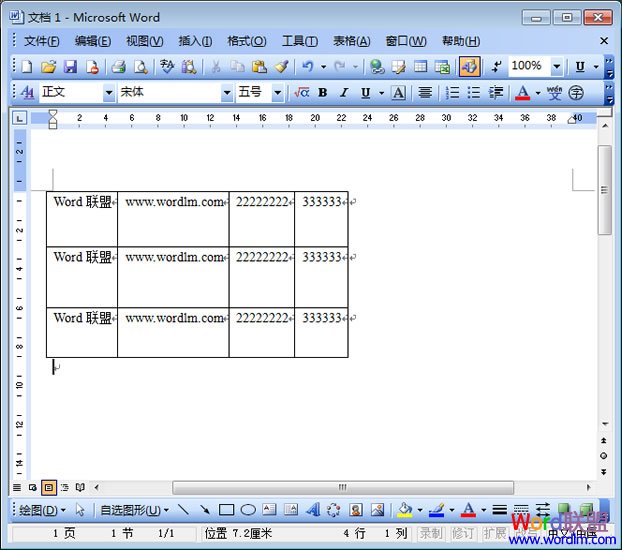
Task: Insert a table from the toolbar
Action: pyautogui.click(x=420, y=67)
